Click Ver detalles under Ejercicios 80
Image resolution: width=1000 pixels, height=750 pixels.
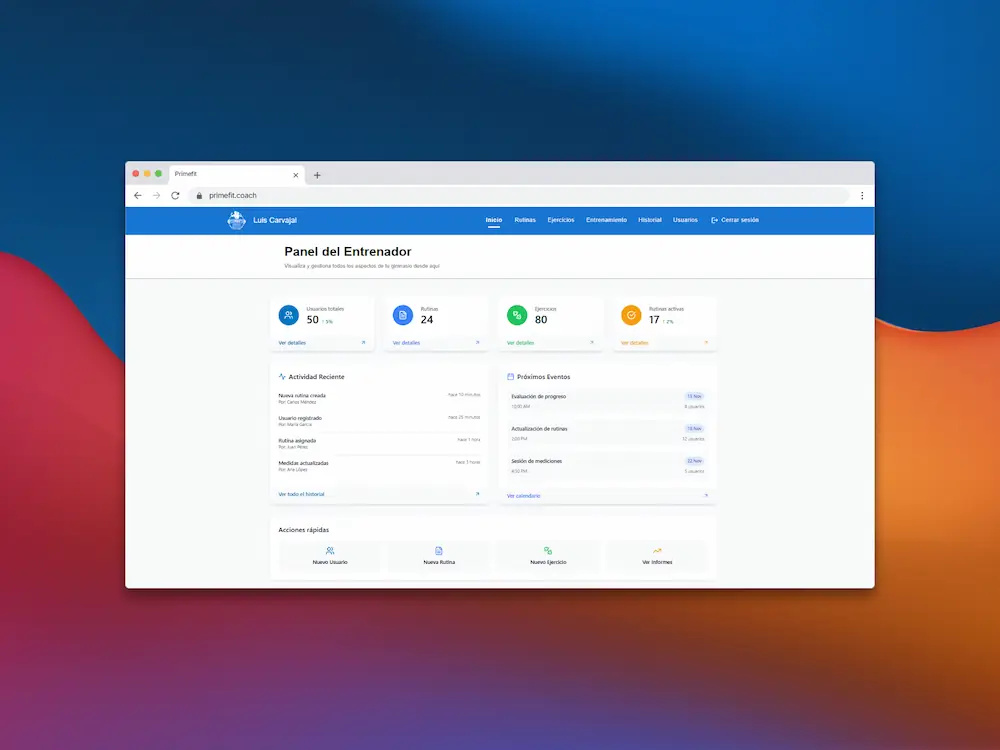point(520,343)
